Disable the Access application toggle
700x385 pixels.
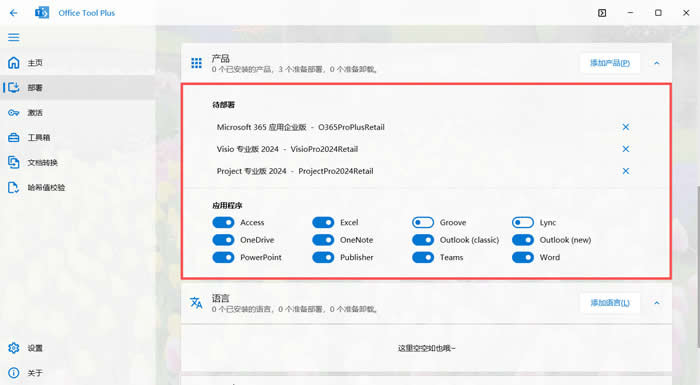(x=223, y=222)
